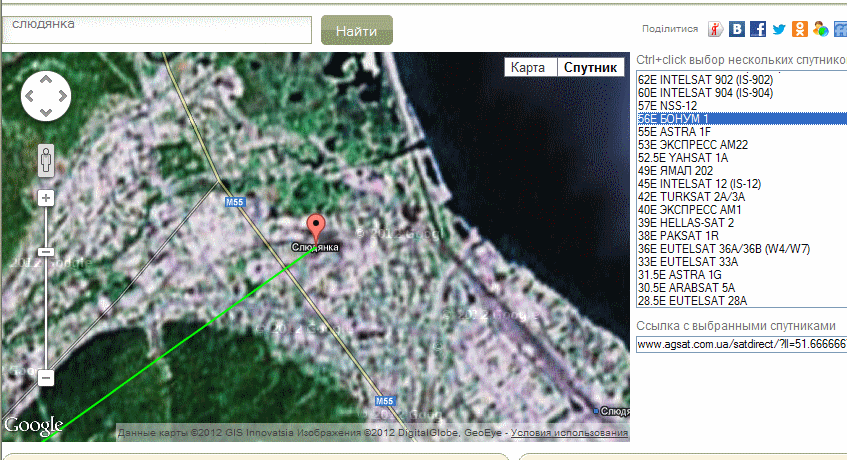
Task: Switch to Спутник satellite view
Action: pyautogui.click(x=590, y=67)
